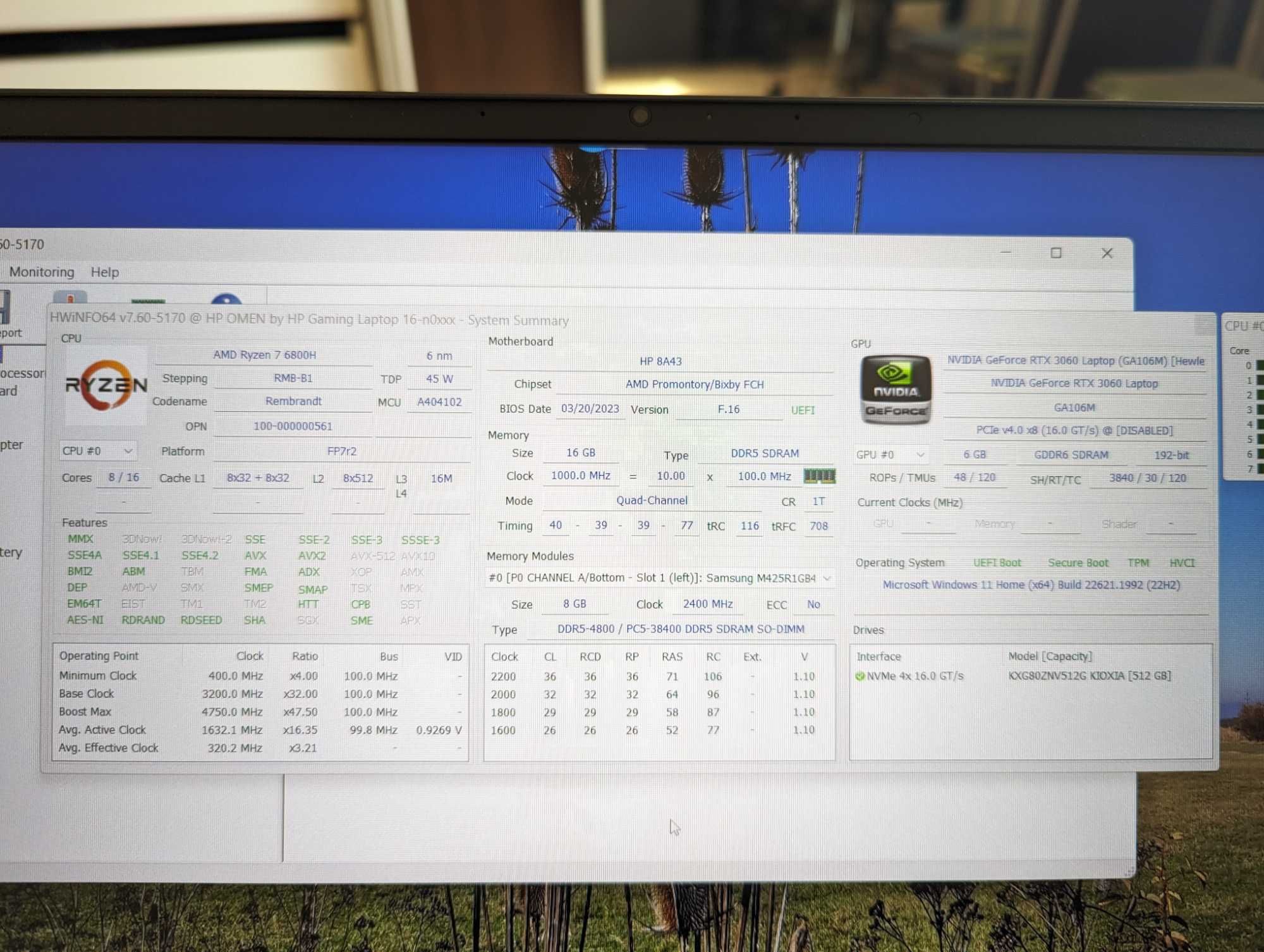The image size is (1264, 952).
Task: Open the Help menu
Action: tap(105, 272)
